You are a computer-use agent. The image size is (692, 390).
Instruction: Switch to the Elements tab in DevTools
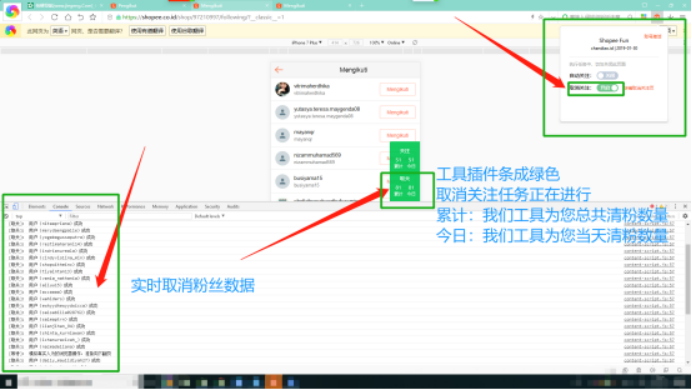coord(37,206)
